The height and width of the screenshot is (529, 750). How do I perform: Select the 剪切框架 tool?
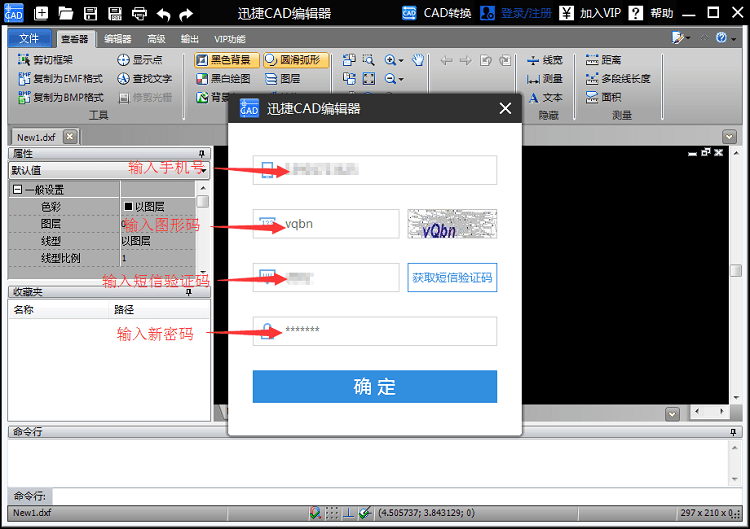coord(45,60)
